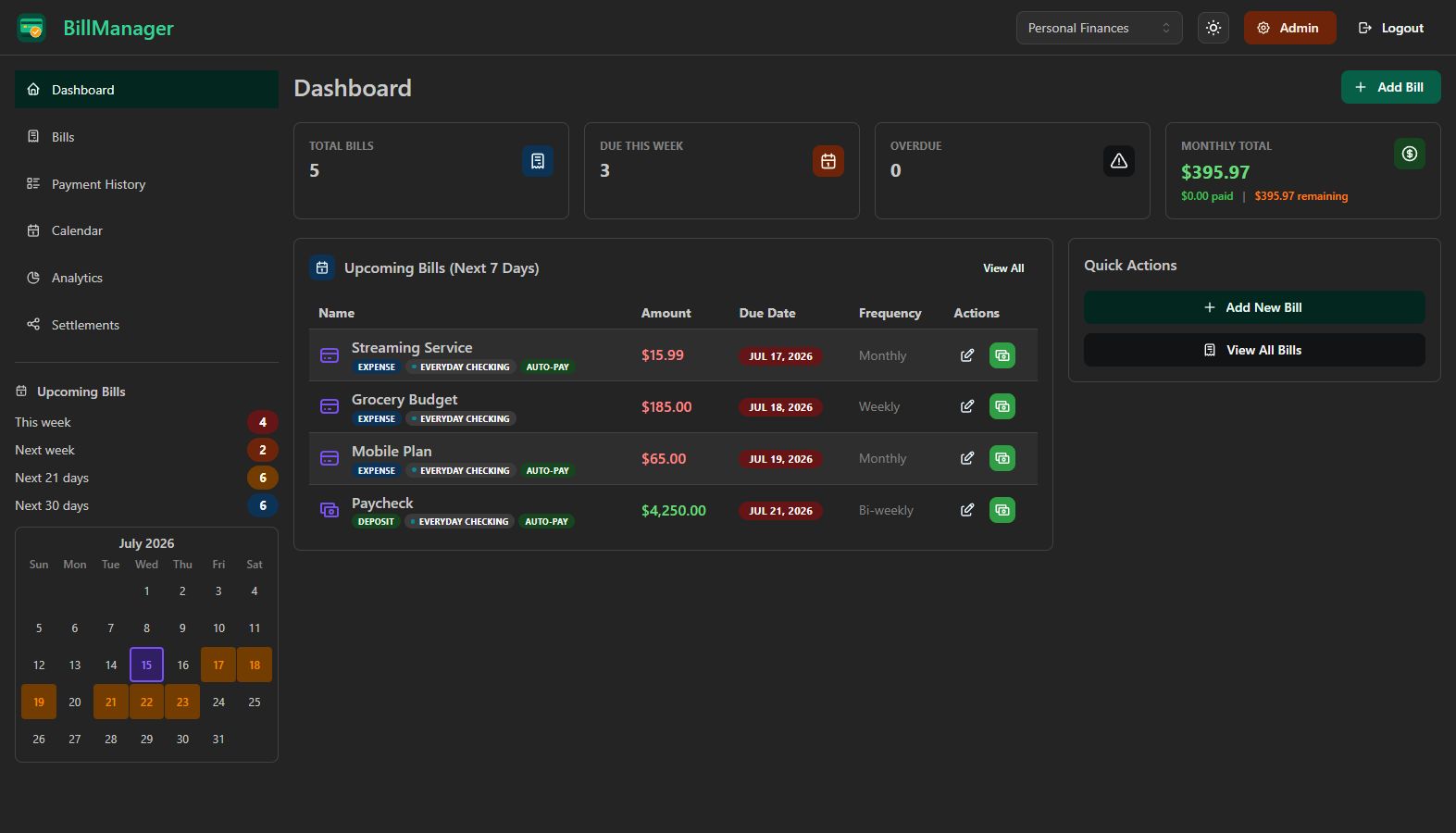Click the $4,250.00 amount
The height and width of the screenshot is (833, 1456).
674,510
